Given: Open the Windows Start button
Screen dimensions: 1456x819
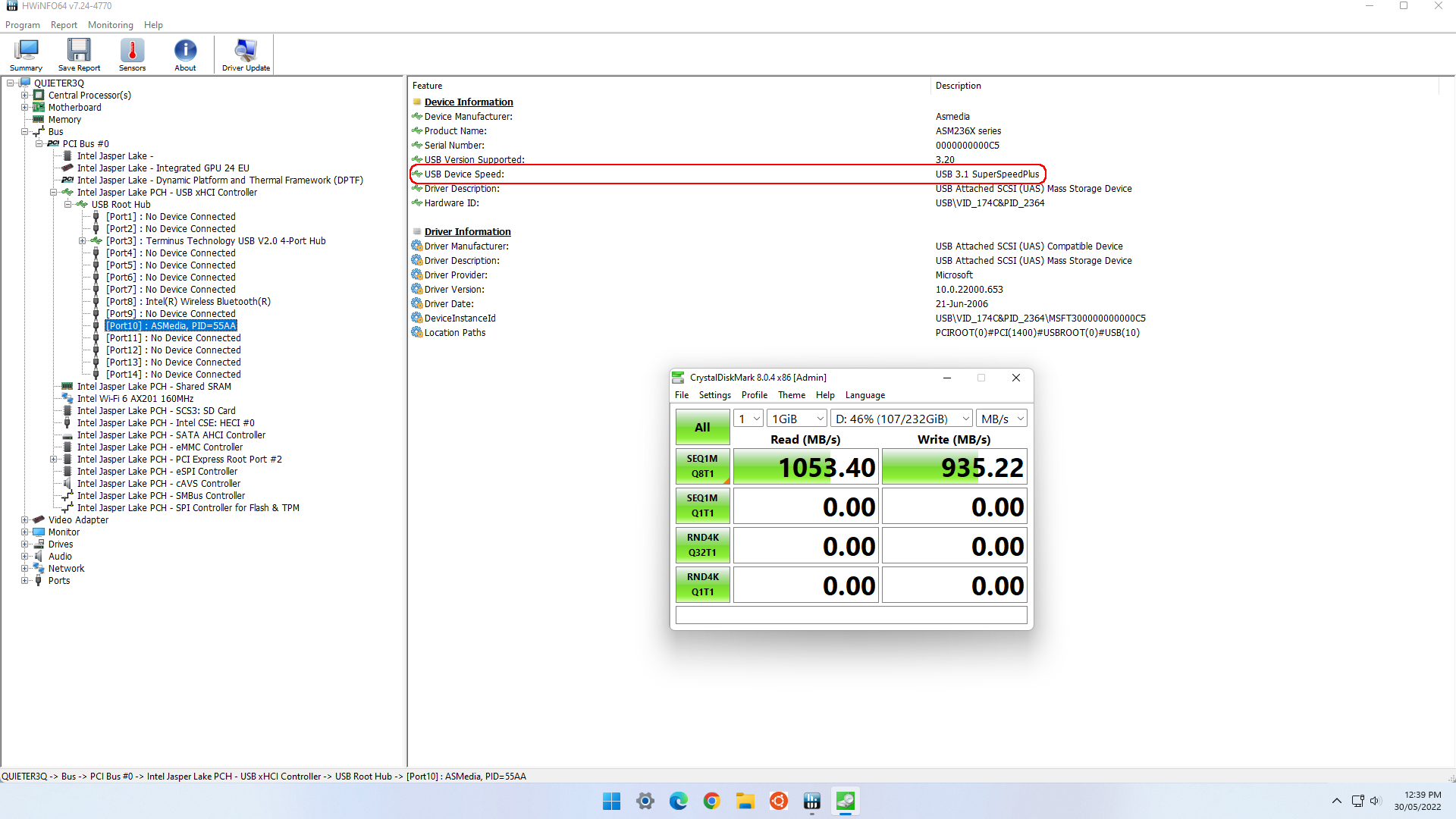Looking at the screenshot, I should pos(611,801).
